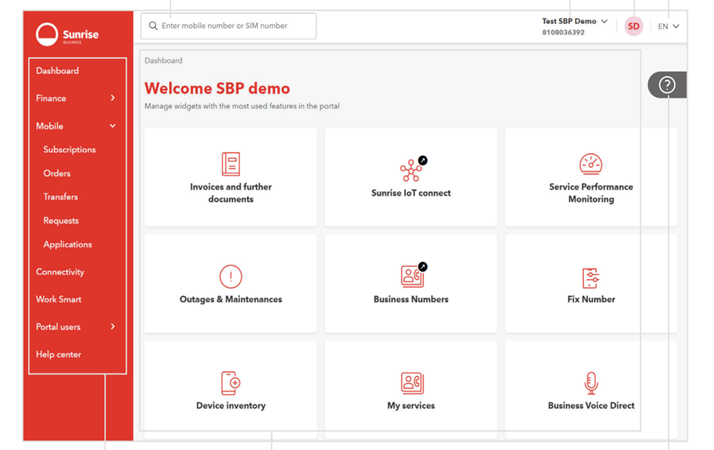Viewport: 714px width, 450px height.
Task: Click the SD user avatar
Action: point(633,26)
